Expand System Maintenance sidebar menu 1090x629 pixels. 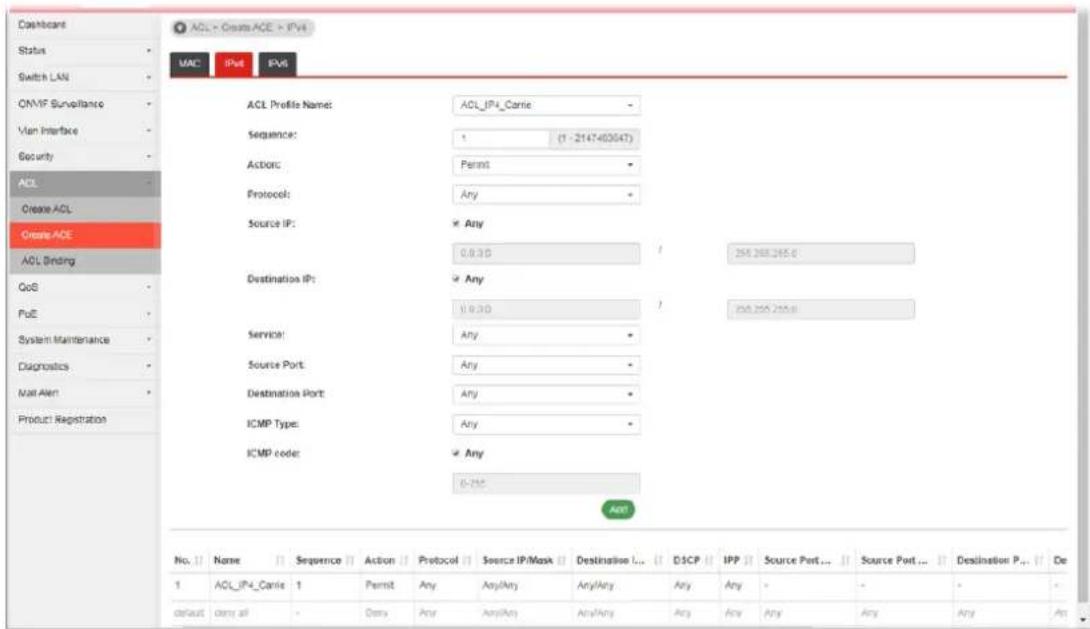(x=84, y=340)
